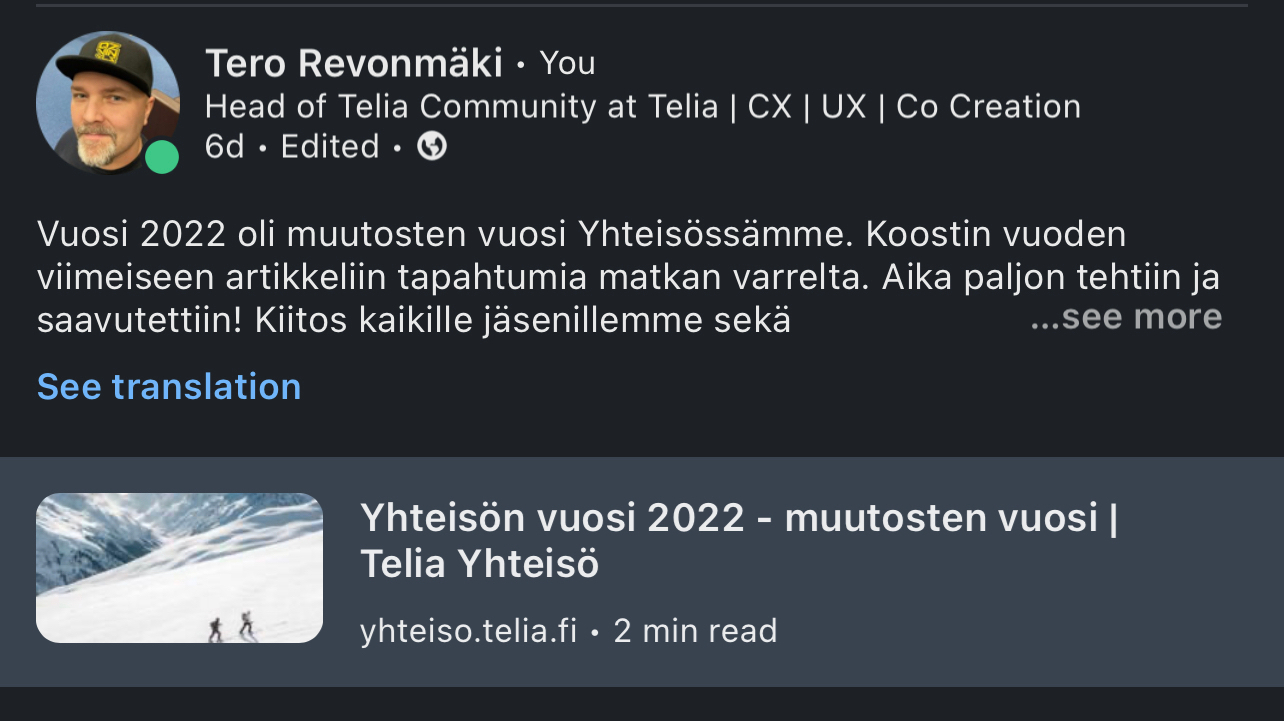1284x721 pixels.
Task: Expand post text with "...see more"
Action: (x=1126, y=317)
